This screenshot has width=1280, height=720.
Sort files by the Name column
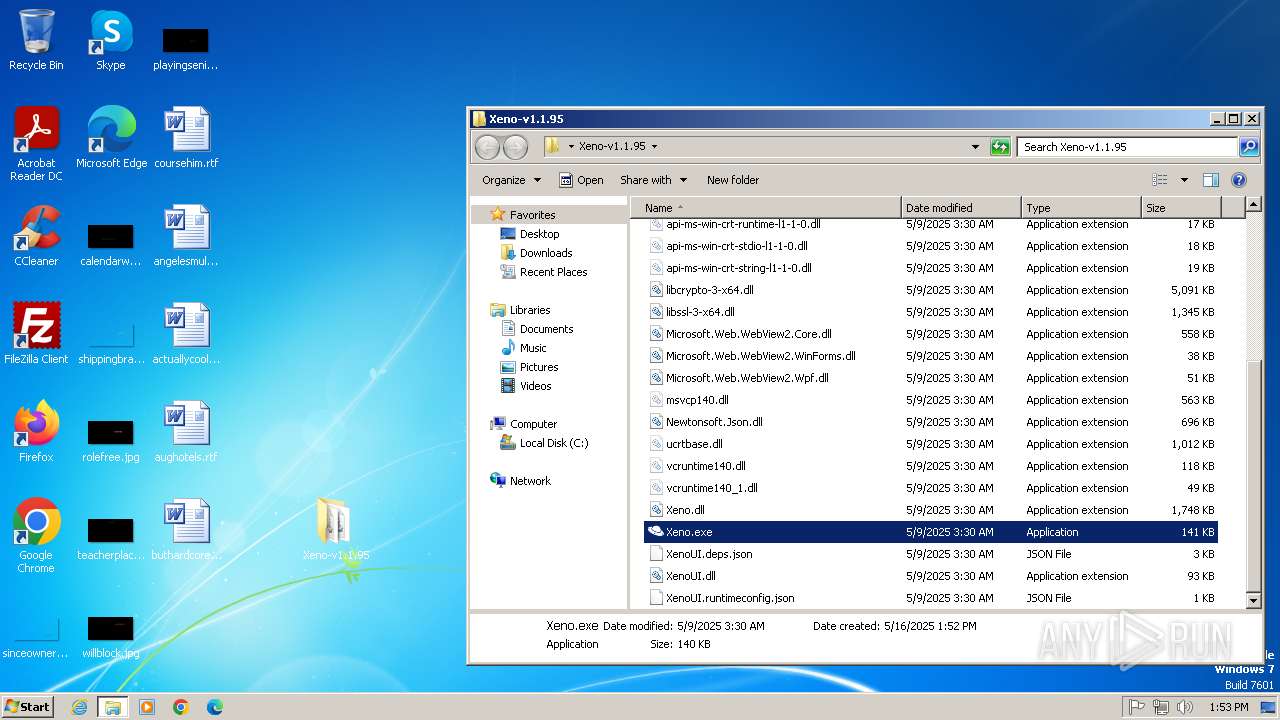[765, 208]
